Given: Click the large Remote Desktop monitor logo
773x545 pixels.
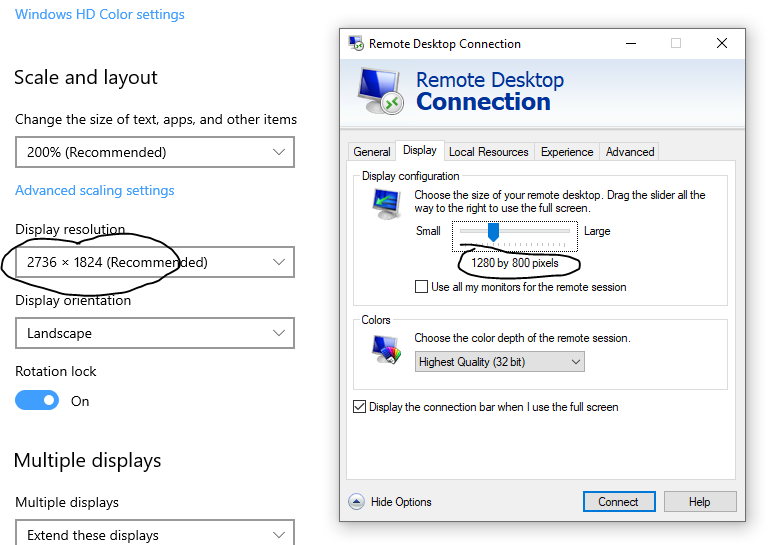Looking at the screenshot, I should [380, 91].
